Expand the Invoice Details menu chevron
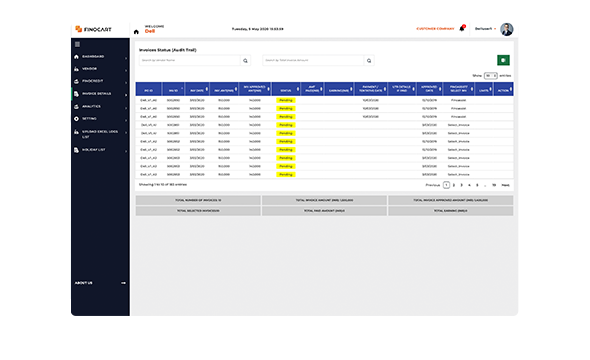590x360 pixels. coord(126,95)
